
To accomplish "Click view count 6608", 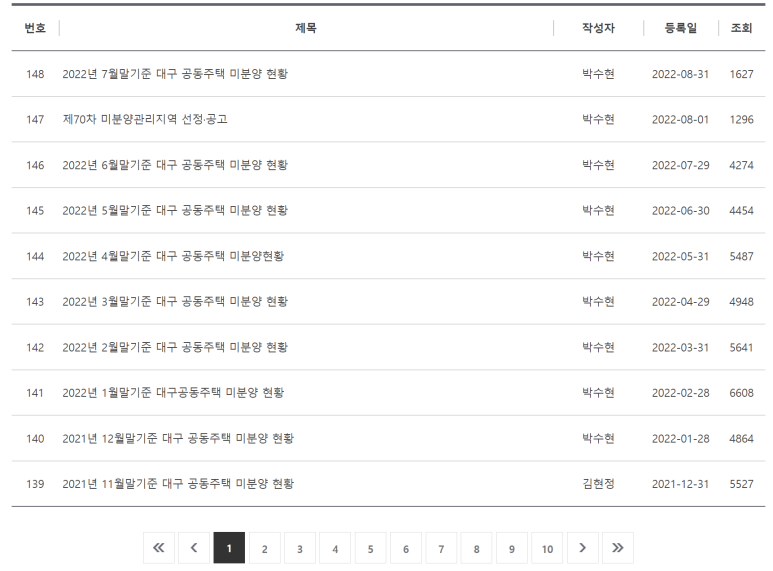I will (x=741, y=393).
